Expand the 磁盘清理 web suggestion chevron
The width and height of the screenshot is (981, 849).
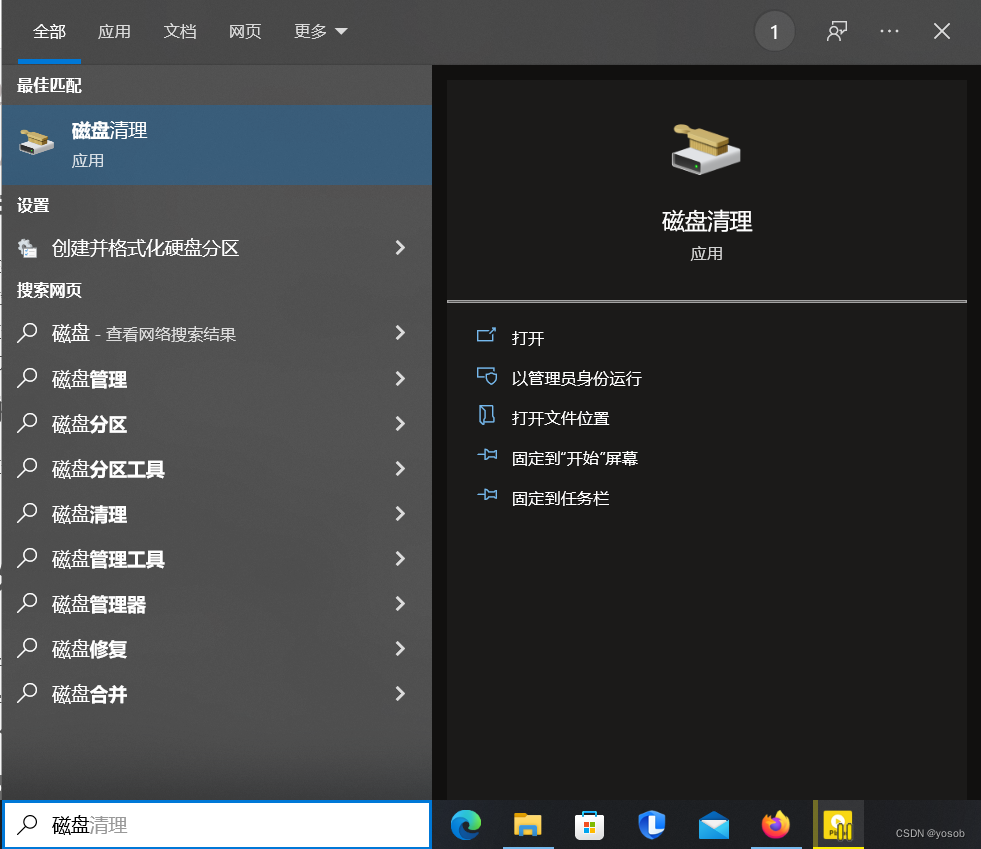click(x=400, y=514)
